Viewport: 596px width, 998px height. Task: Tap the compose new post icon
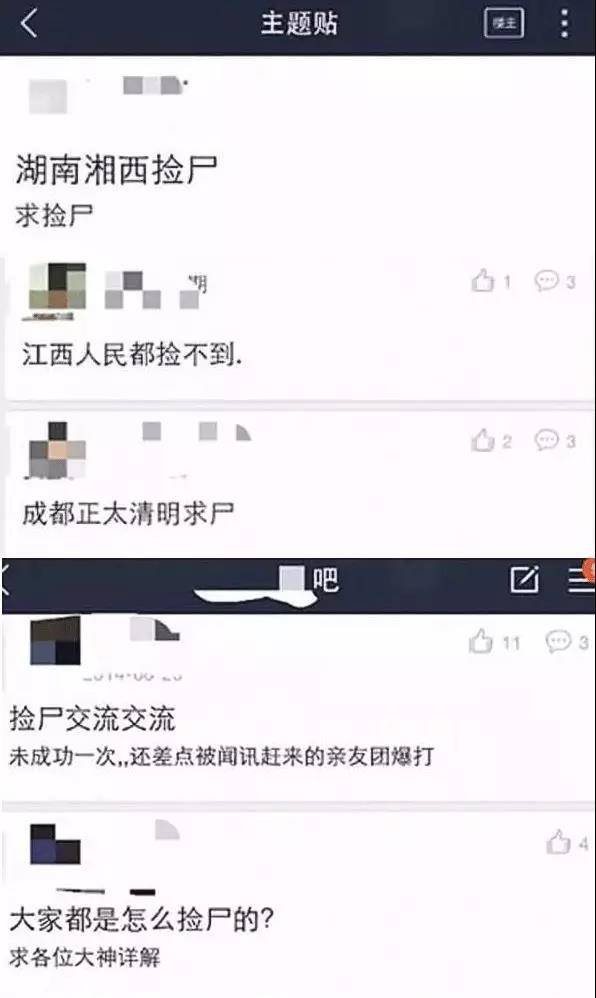click(x=524, y=579)
